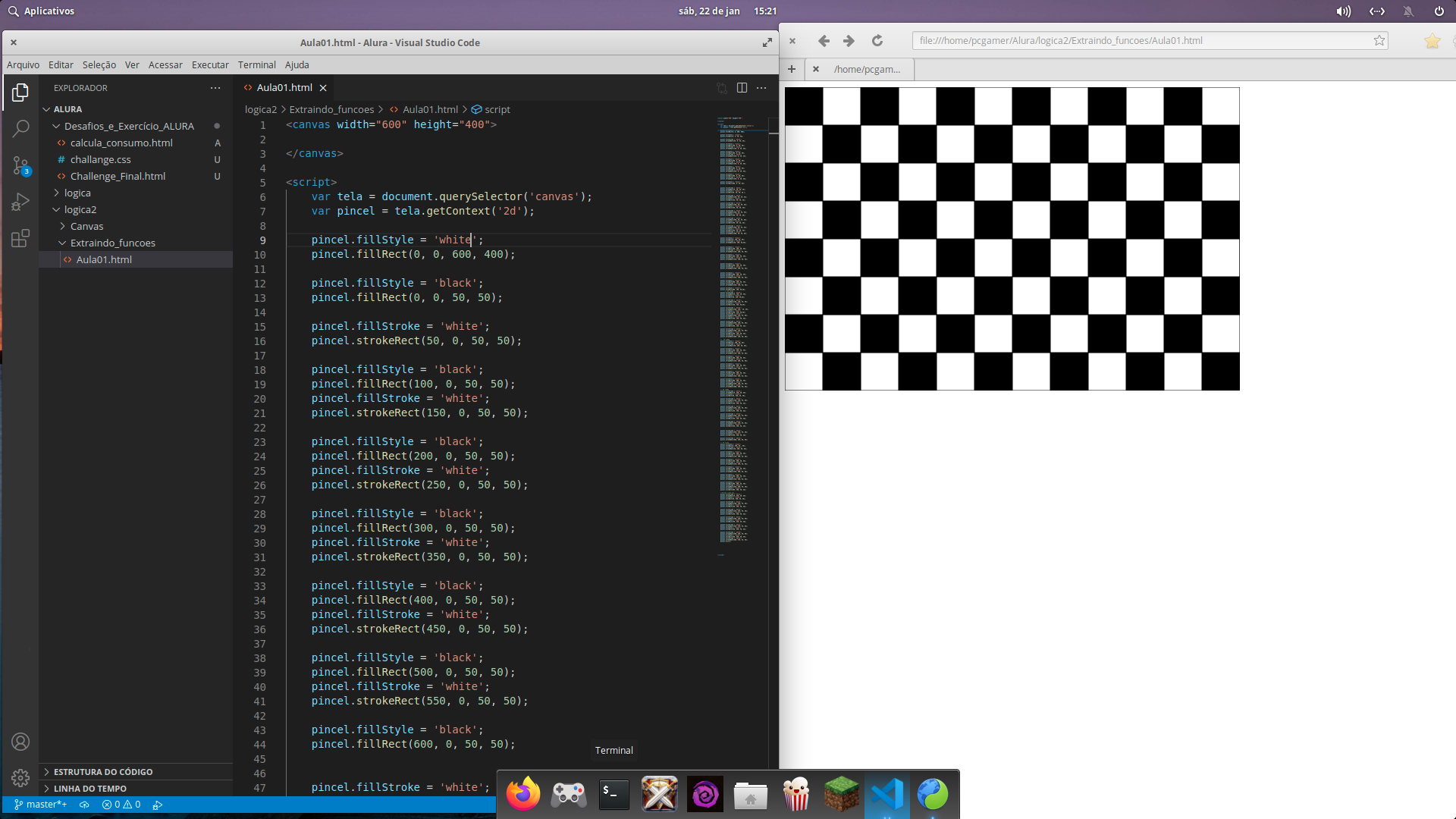Select Aula01.html in the explorer tree
The width and height of the screenshot is (1456, 819).
click(x=104, y=259)
